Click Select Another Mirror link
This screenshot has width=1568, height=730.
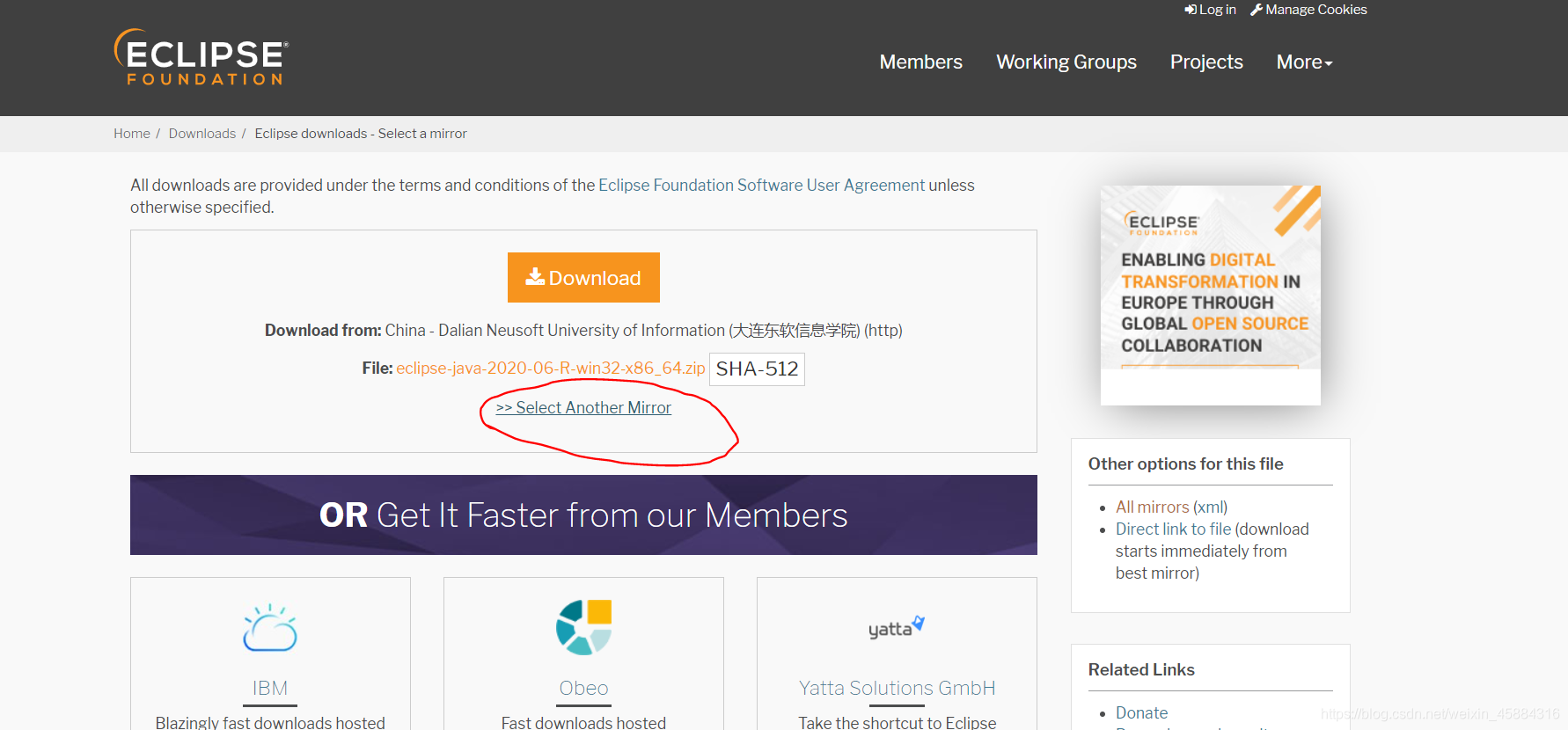click(x=583, y=407)
